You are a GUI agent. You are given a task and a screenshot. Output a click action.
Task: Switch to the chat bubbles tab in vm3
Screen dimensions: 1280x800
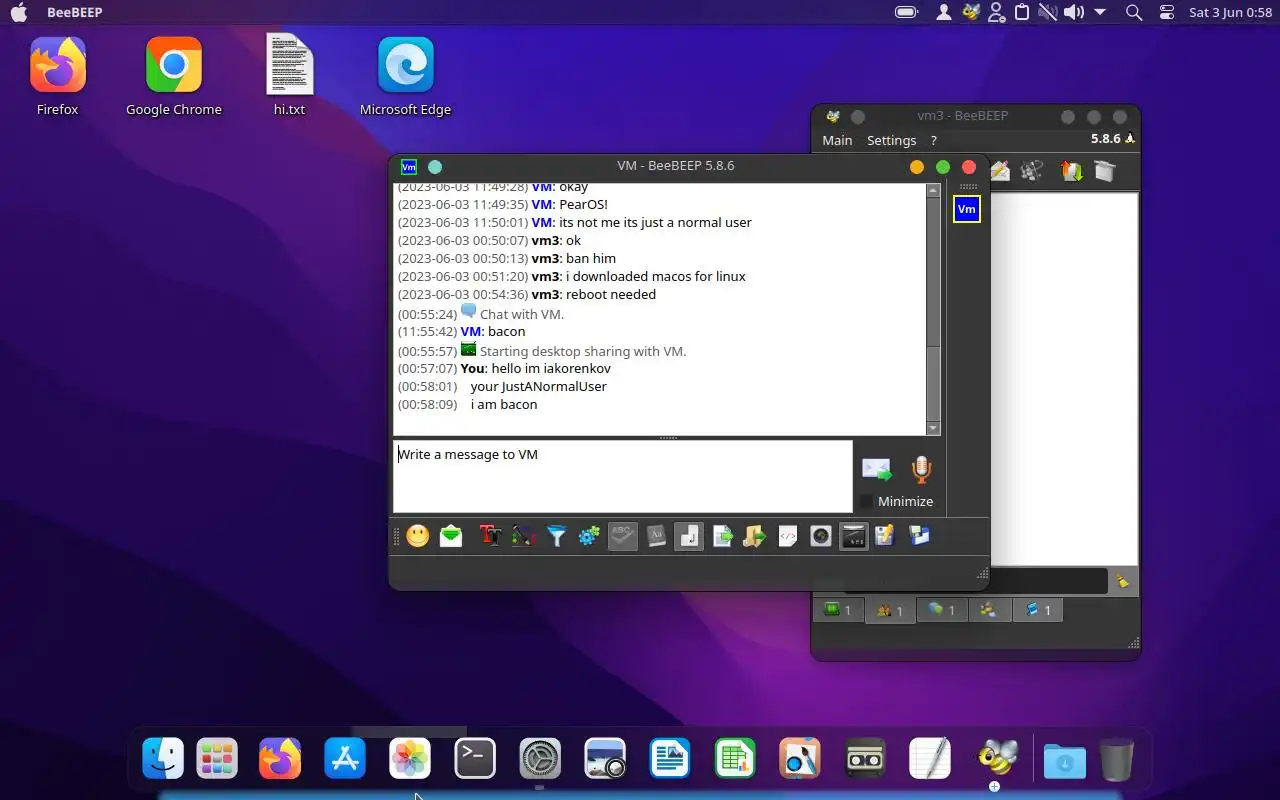942,610
